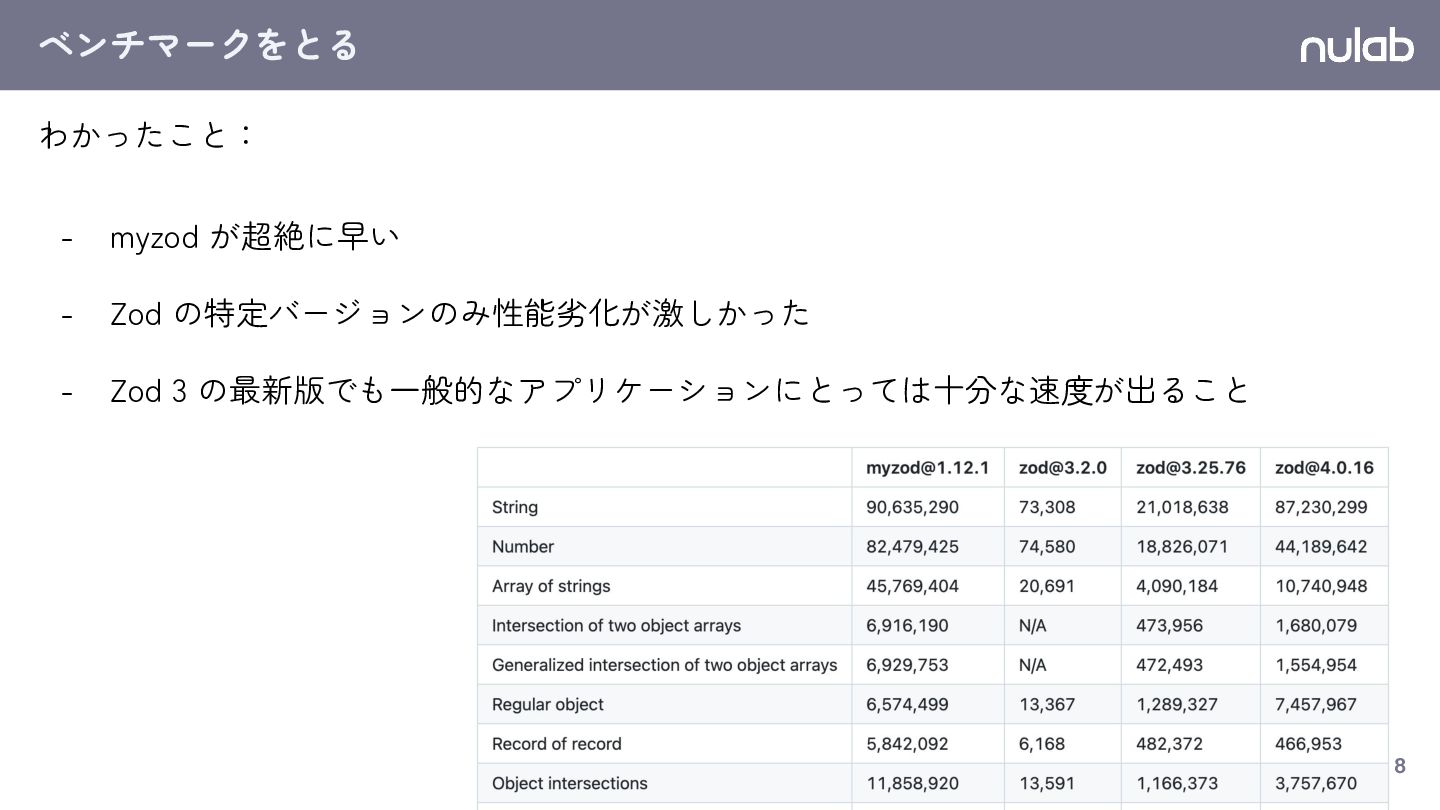Click the value 4,090,184 in the table
Image resolution: width=1440 pixels, height=810 pixels.
point(1177,586)
